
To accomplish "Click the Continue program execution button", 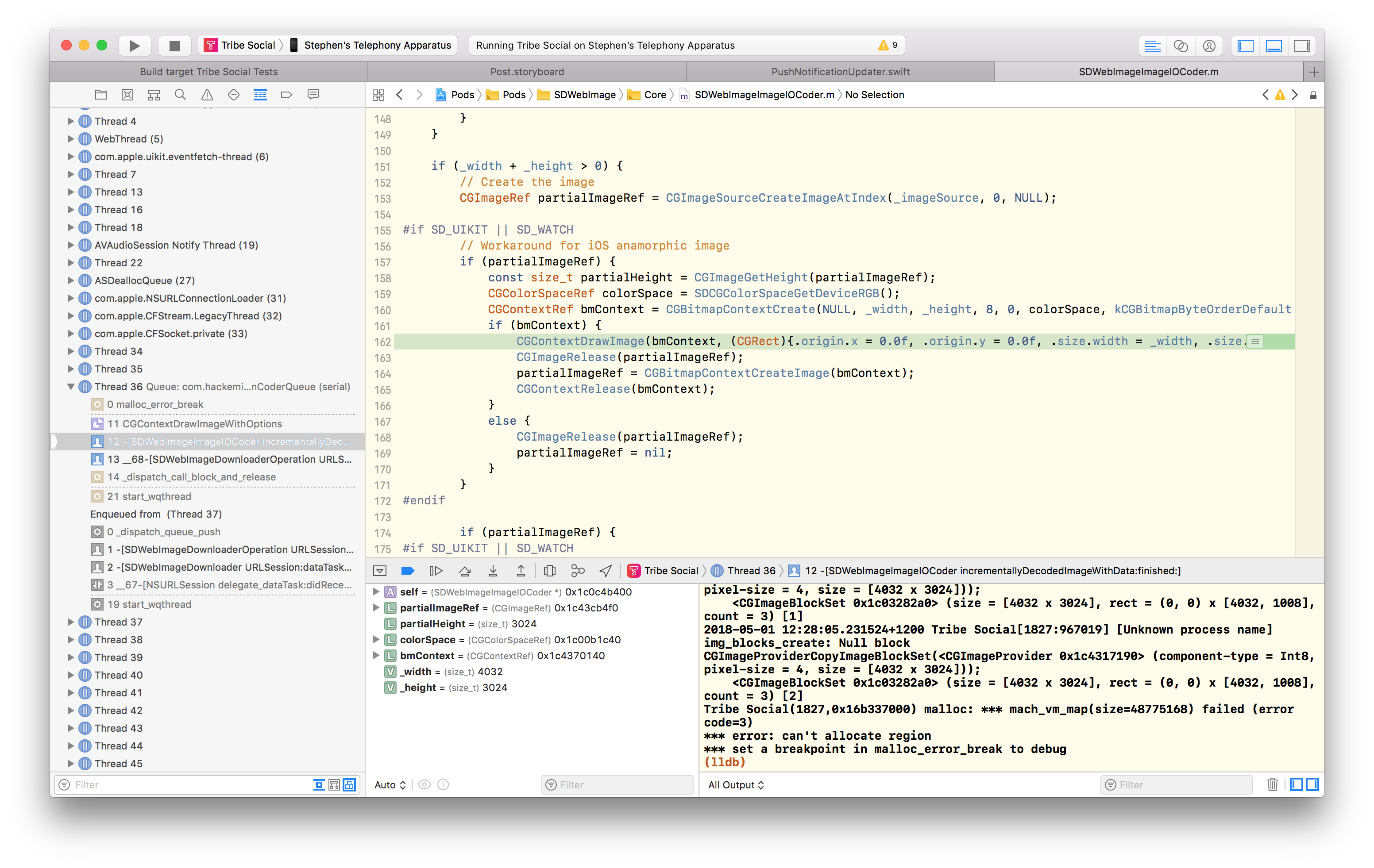I will (x=436, y=570).
